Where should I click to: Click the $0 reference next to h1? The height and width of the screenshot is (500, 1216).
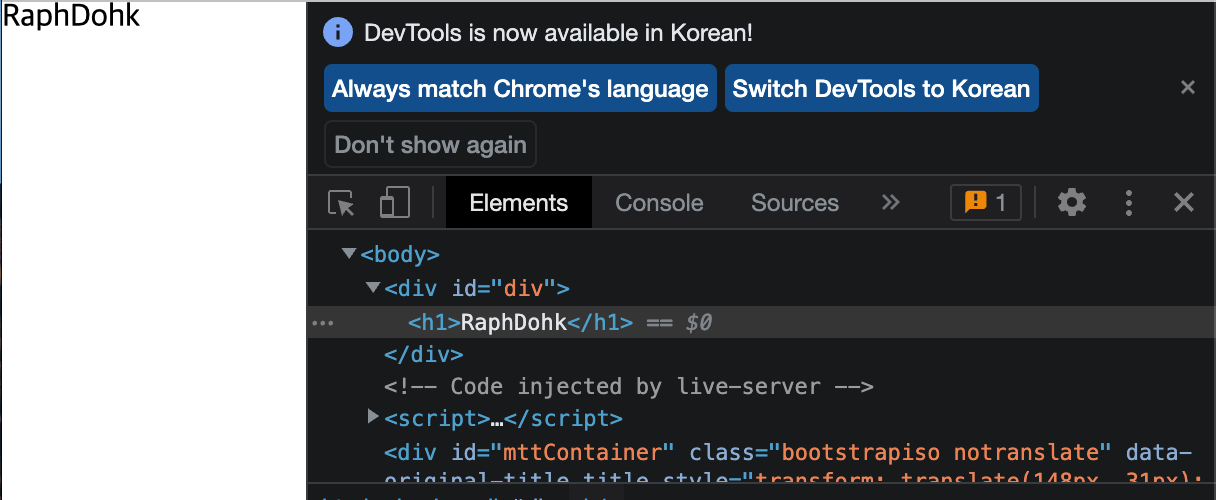tap(699, 323)
